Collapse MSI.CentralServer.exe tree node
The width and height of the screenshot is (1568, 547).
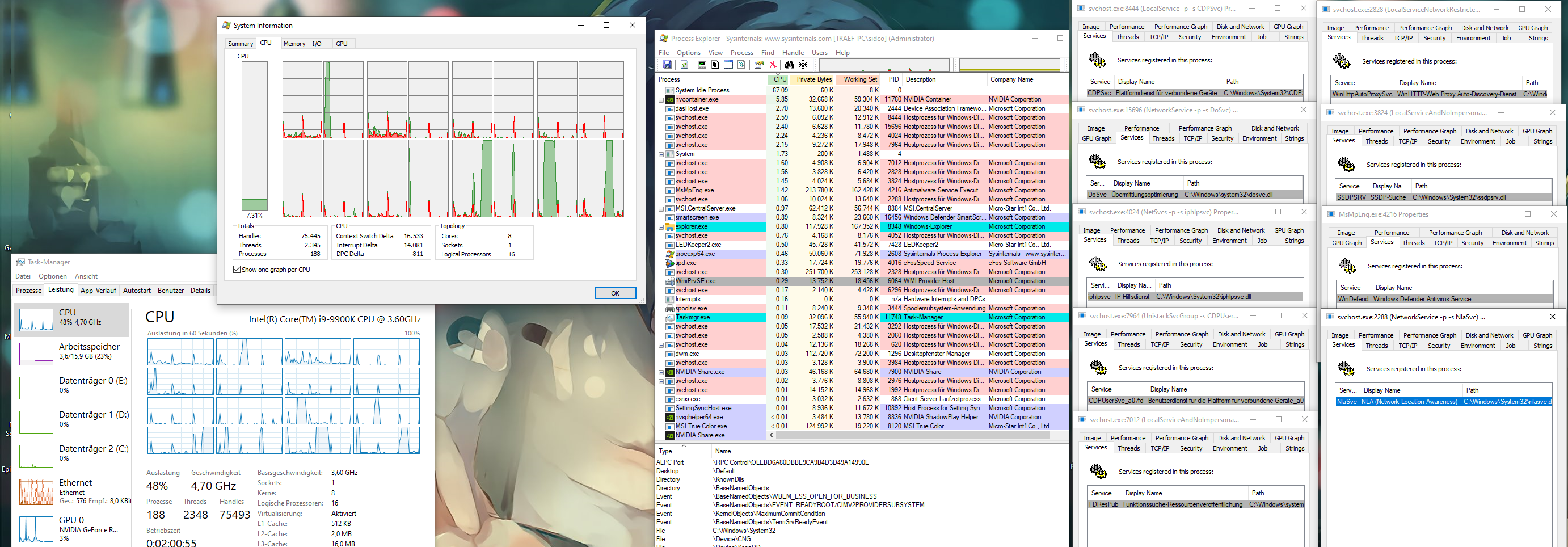point(661,208)
